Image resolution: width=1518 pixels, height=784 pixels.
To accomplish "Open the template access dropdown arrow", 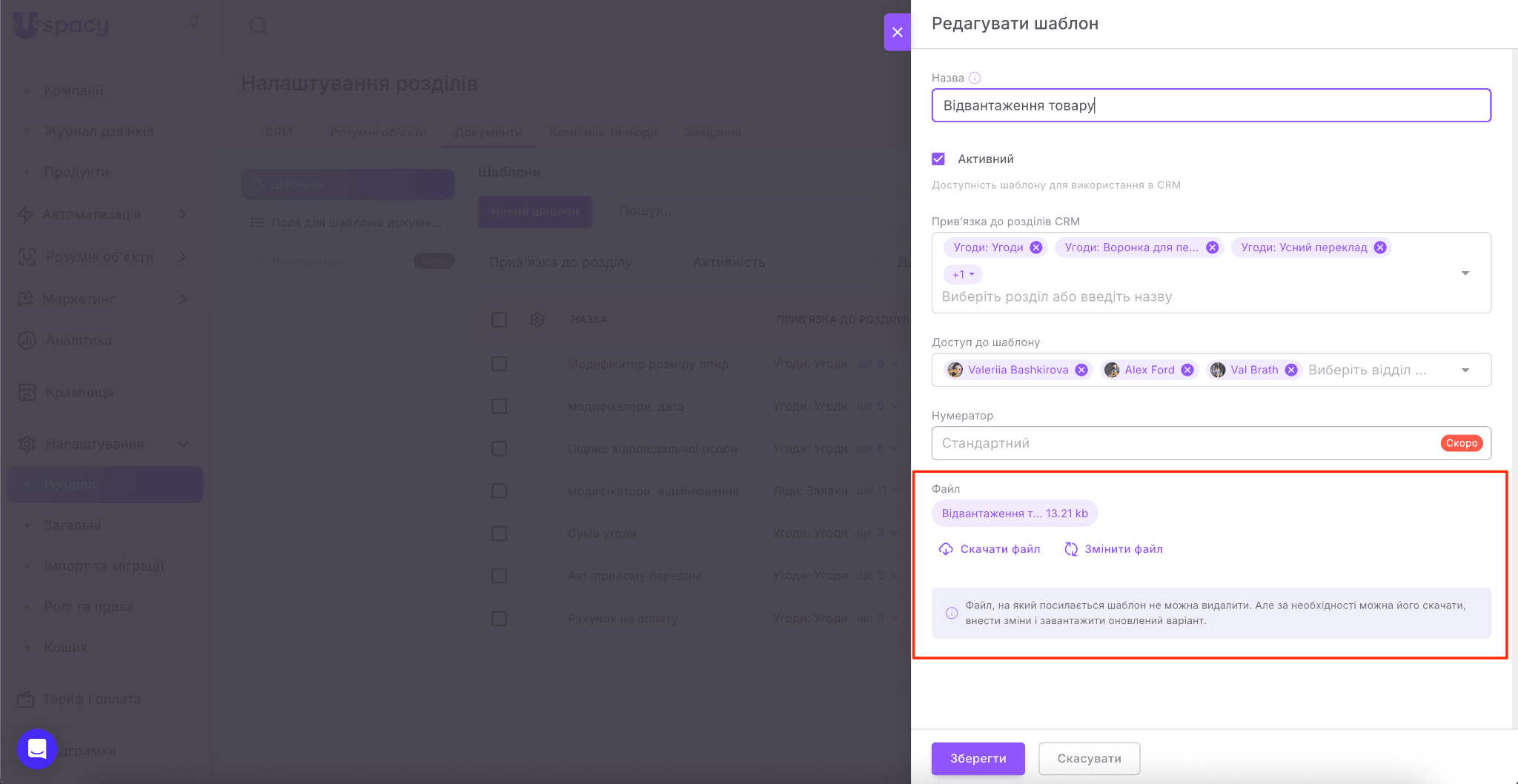I will pos(1465,371).
